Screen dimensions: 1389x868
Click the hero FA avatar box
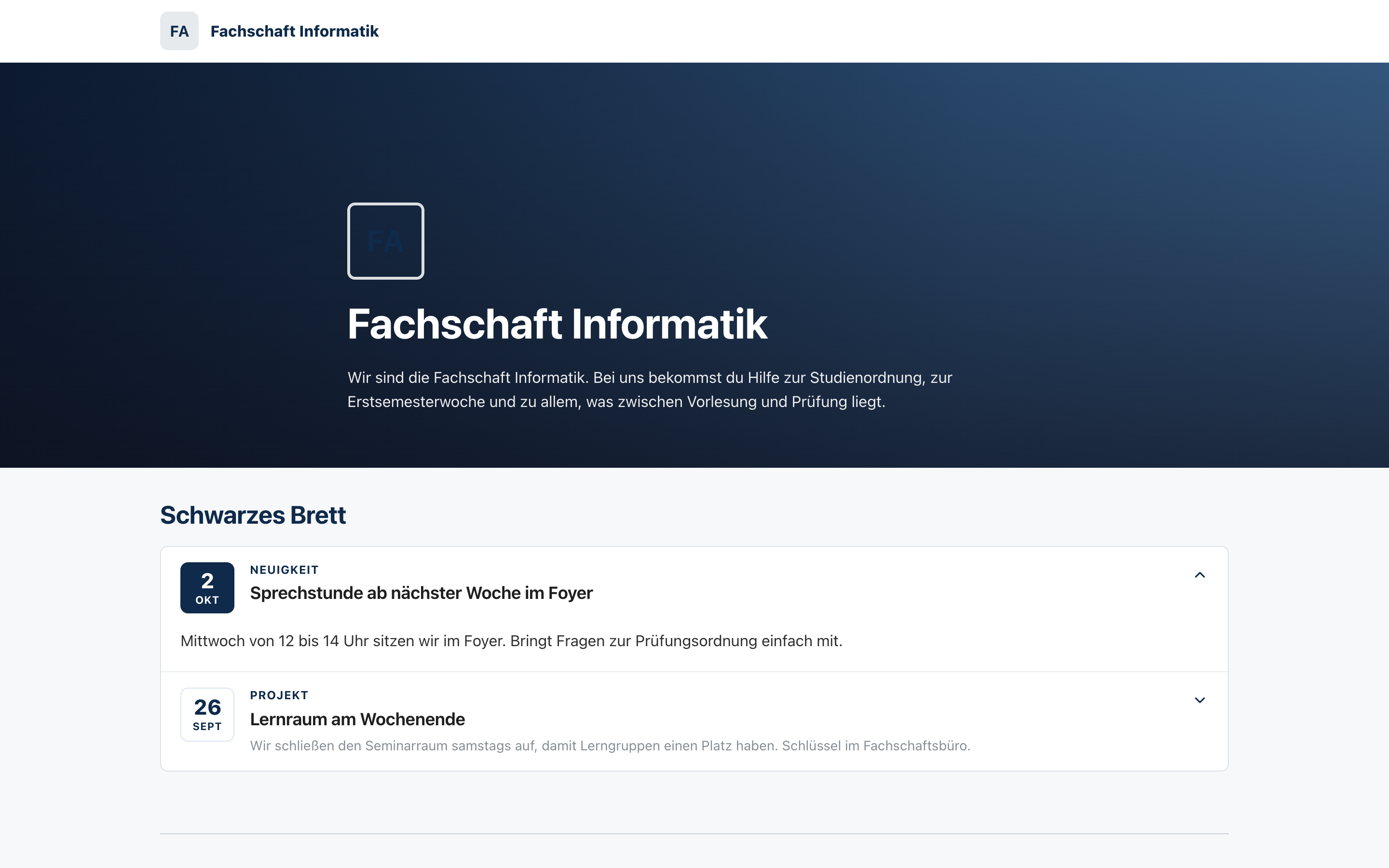(386, 241)
